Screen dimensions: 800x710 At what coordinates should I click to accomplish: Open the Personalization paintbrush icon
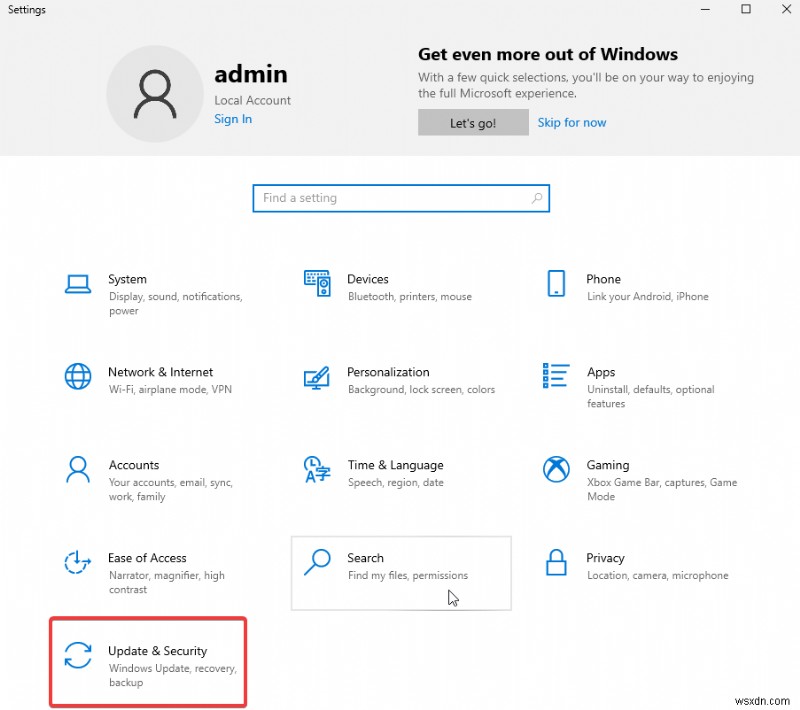pos(317,377)
